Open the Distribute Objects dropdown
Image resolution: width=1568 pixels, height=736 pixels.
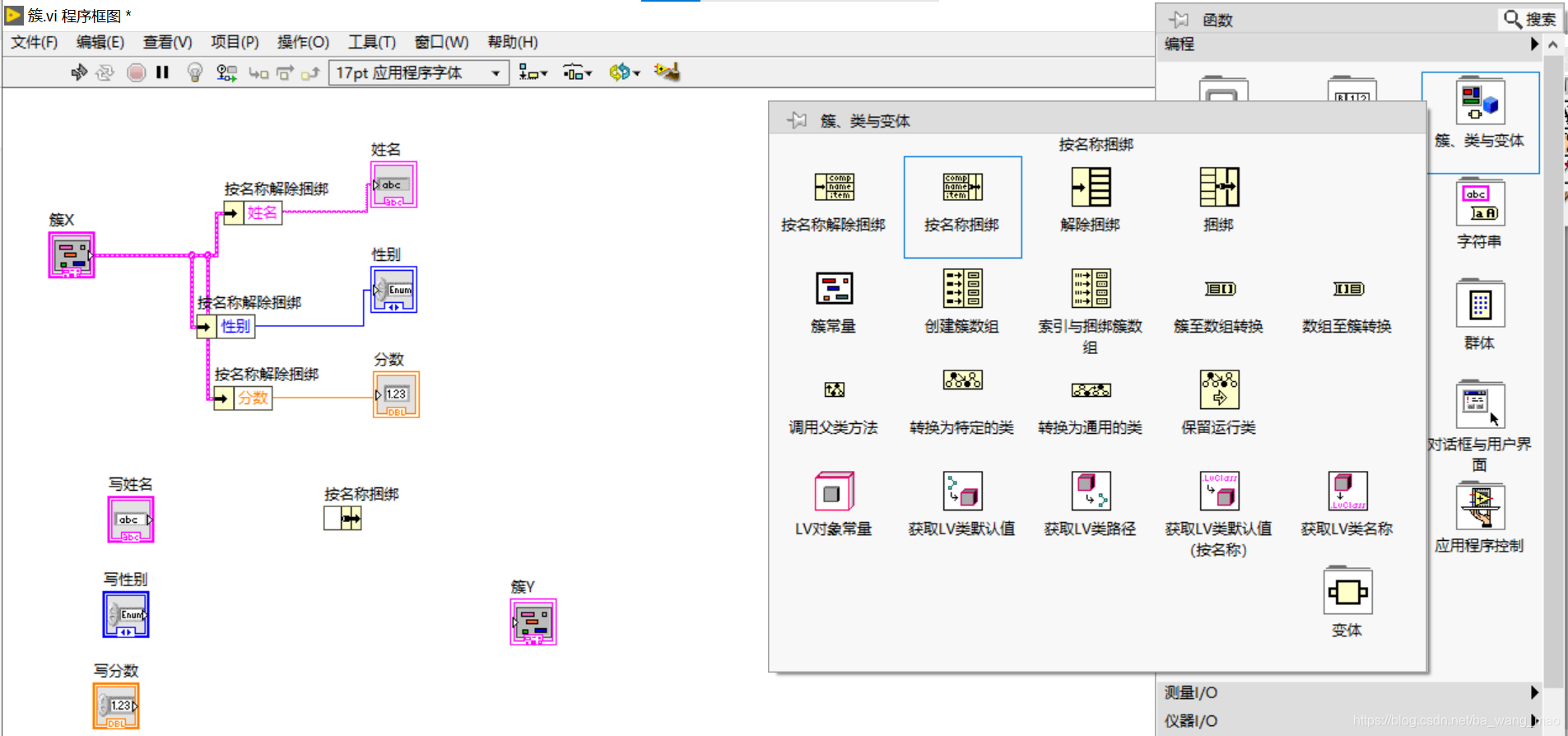pyautogui.click(x=577, y=72)
